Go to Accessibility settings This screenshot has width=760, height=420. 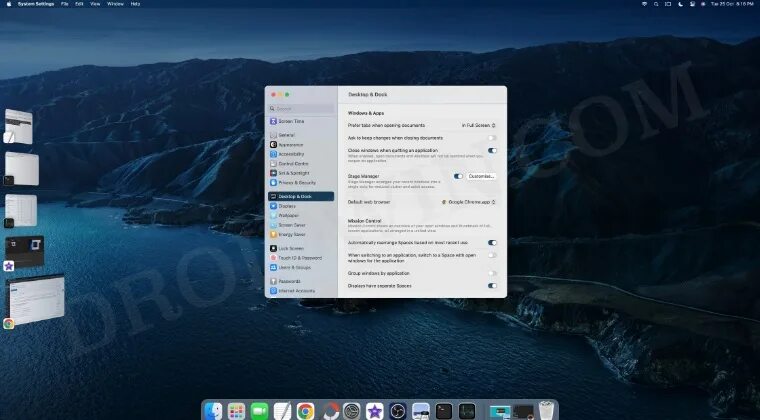301,154
